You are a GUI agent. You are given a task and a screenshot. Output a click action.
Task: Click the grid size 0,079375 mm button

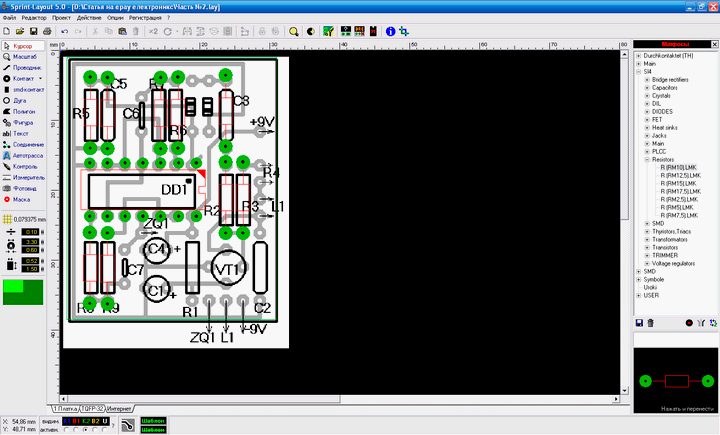25,218
